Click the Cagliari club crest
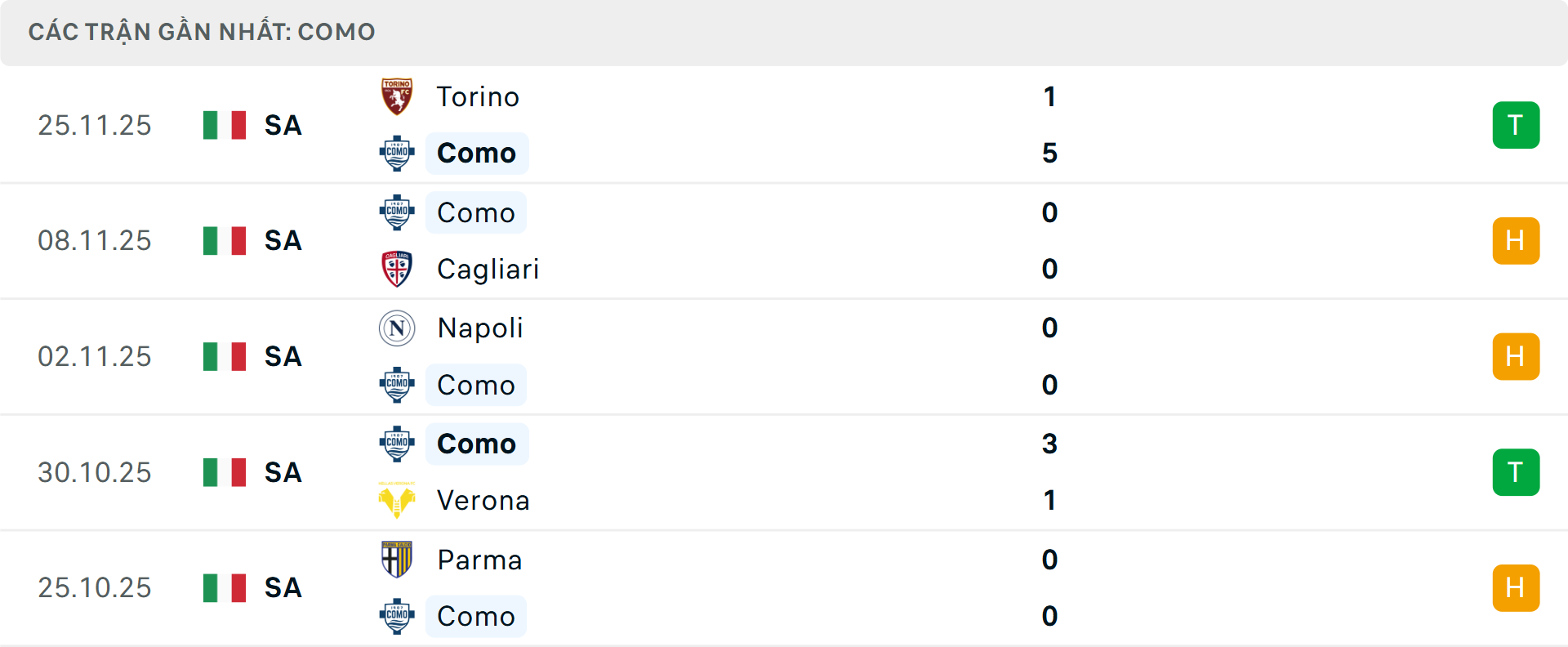1568x647 pixels. [397, 269]
